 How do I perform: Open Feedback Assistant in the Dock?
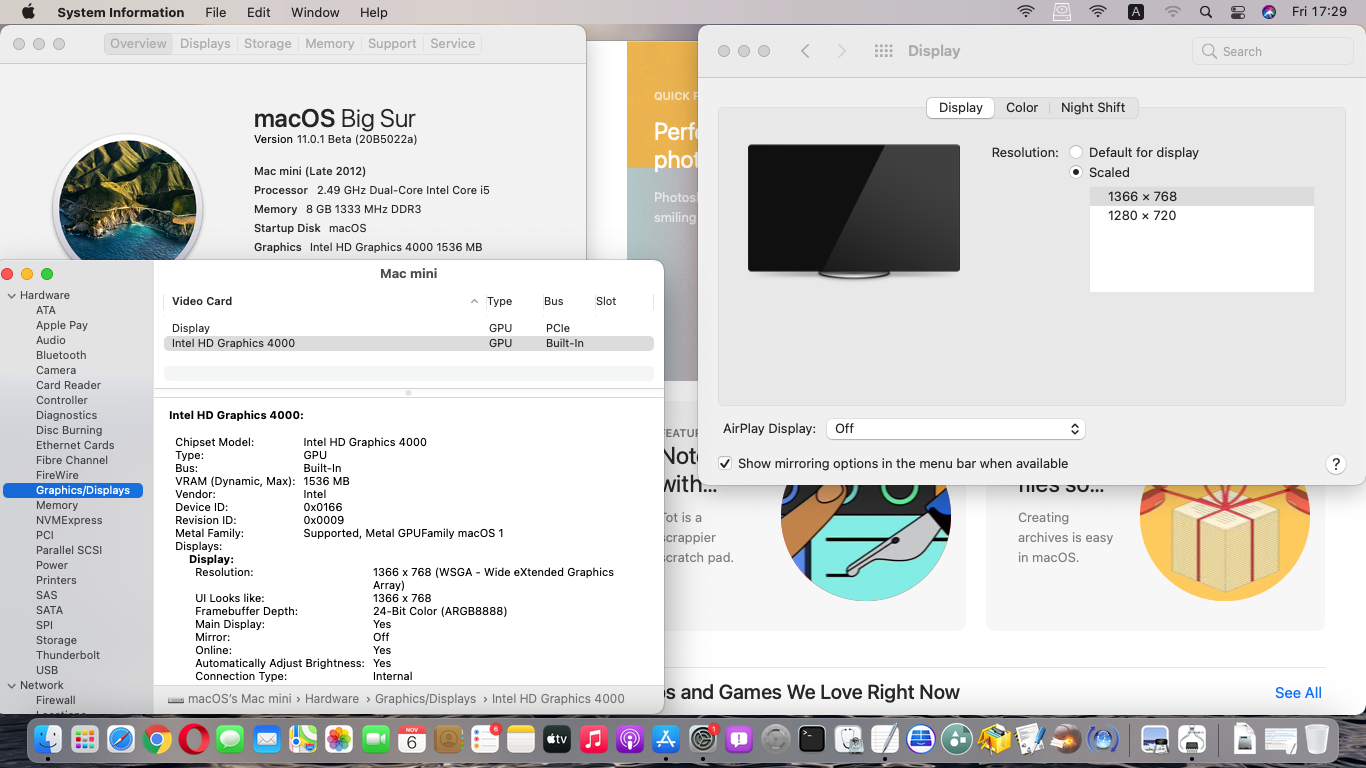click(x=739, y=740)
